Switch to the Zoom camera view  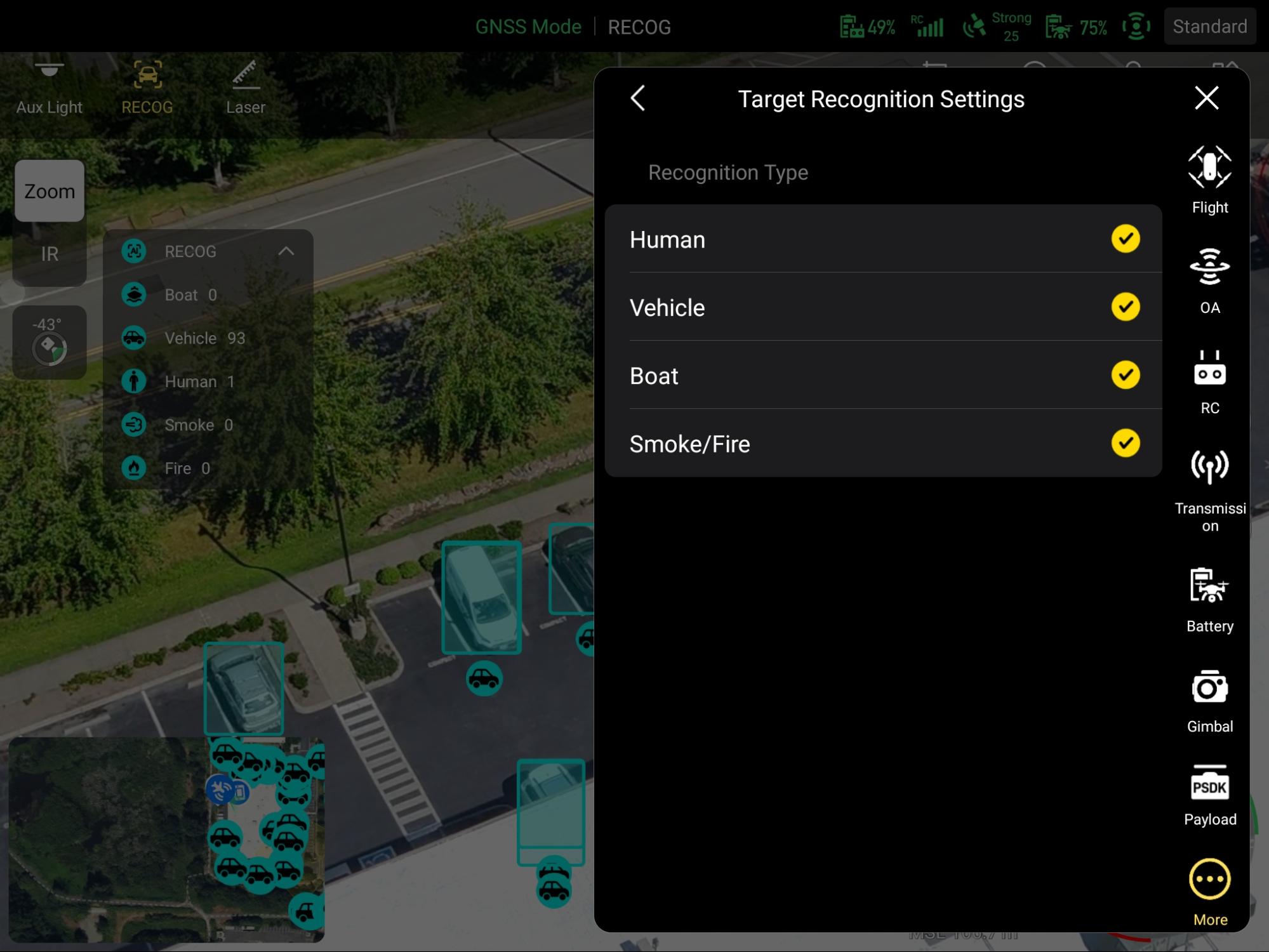coord(50,191)
